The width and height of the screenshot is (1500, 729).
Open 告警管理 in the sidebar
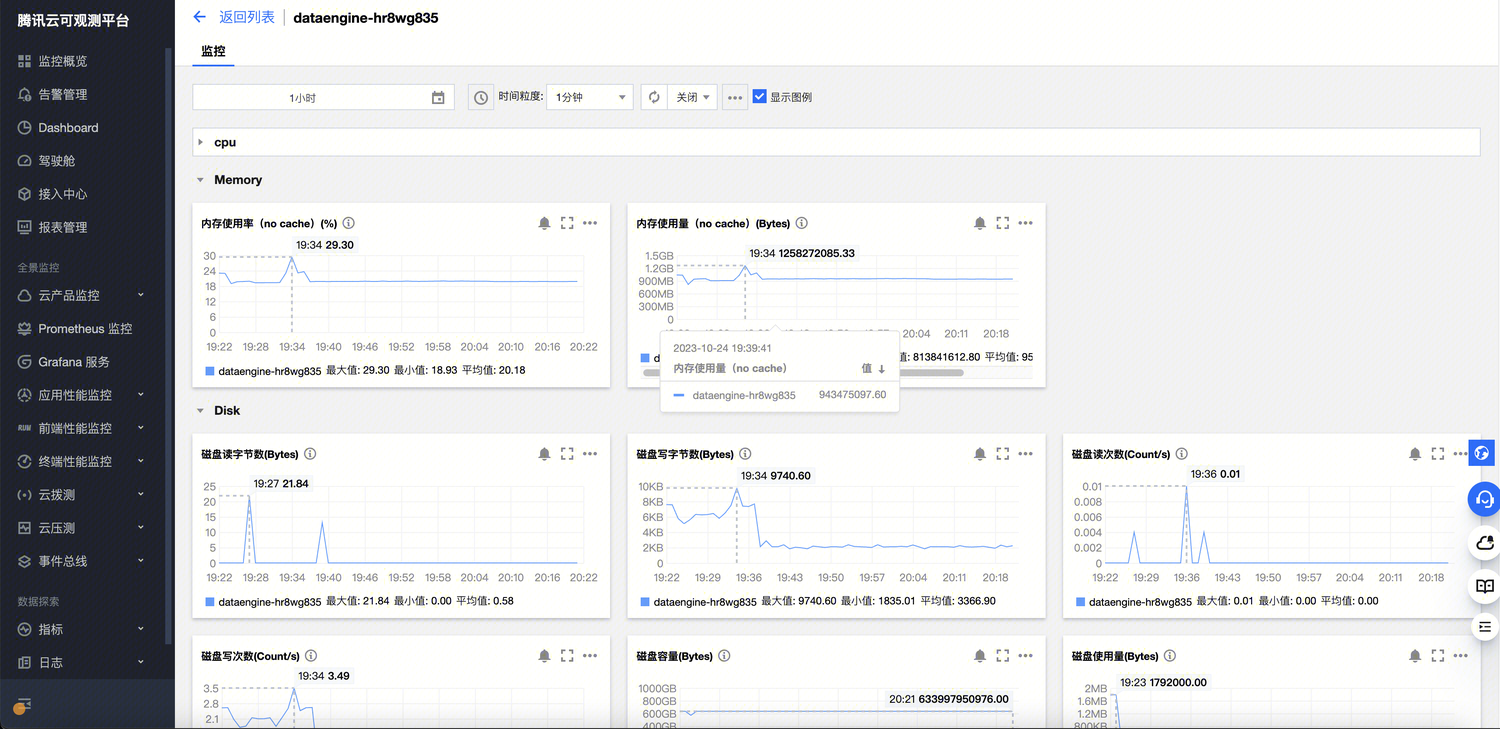pos(62,94)
